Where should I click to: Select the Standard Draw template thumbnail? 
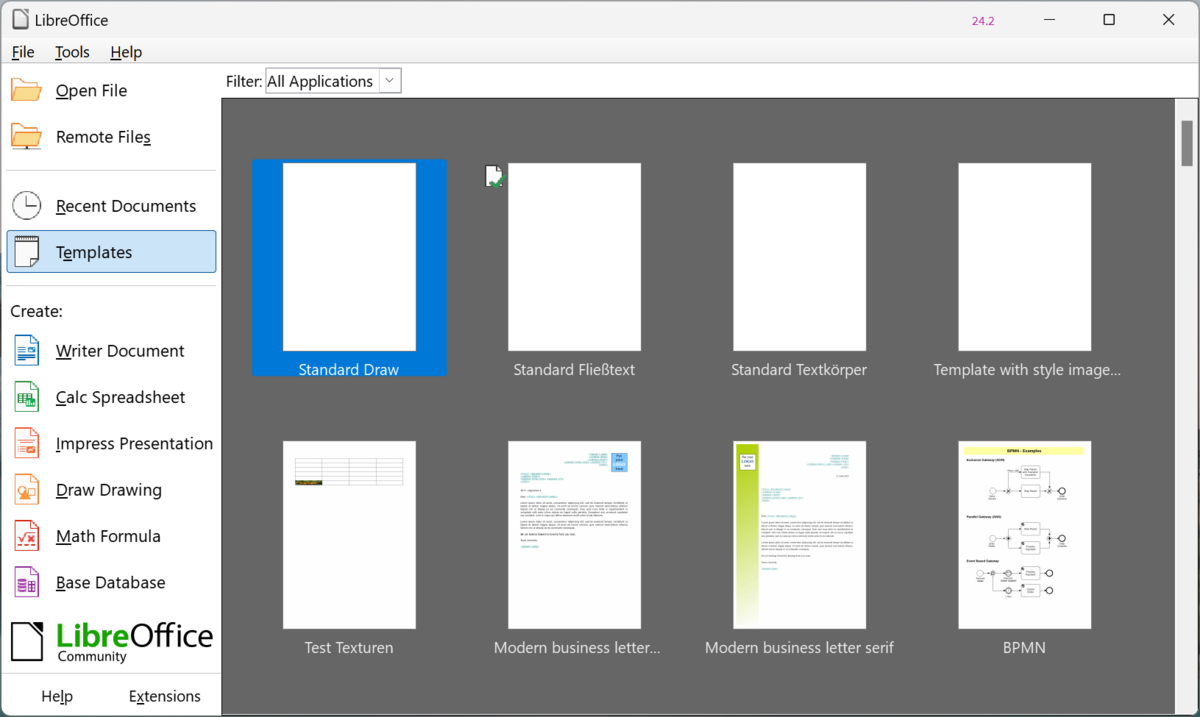point(349,257)
